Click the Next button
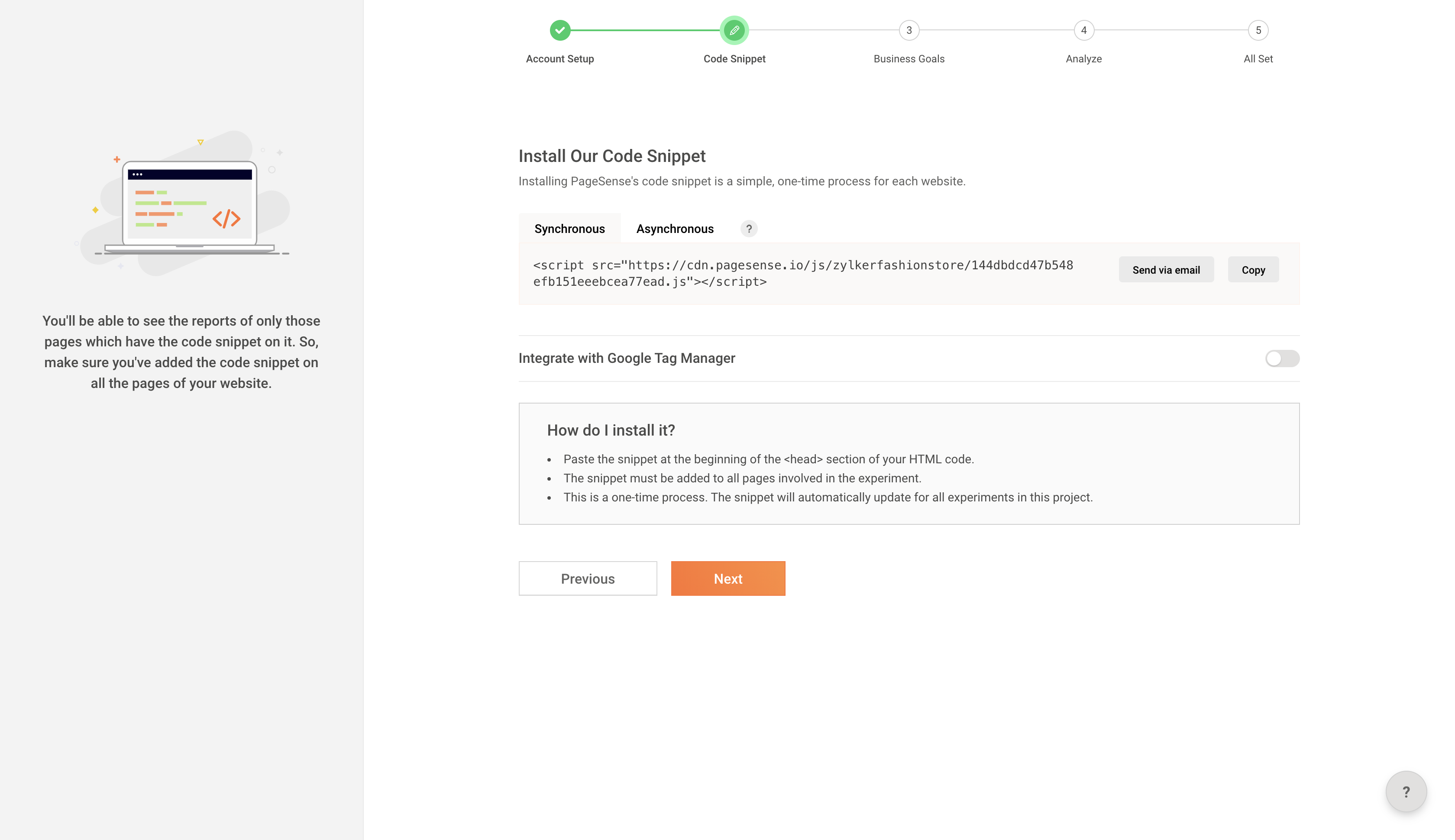Screen dimensions: 1455x840 (x=728, y=578)
